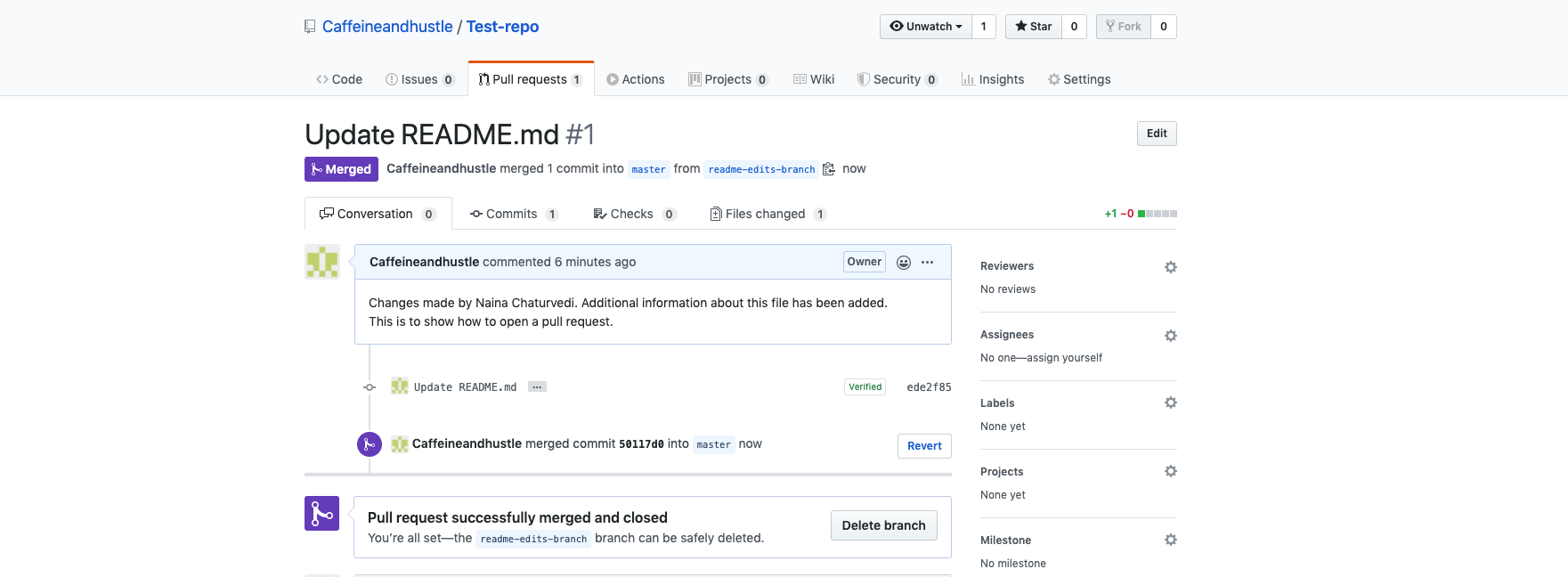
Task: Click Edit to rename the pull request
Action: (1157, 134)
